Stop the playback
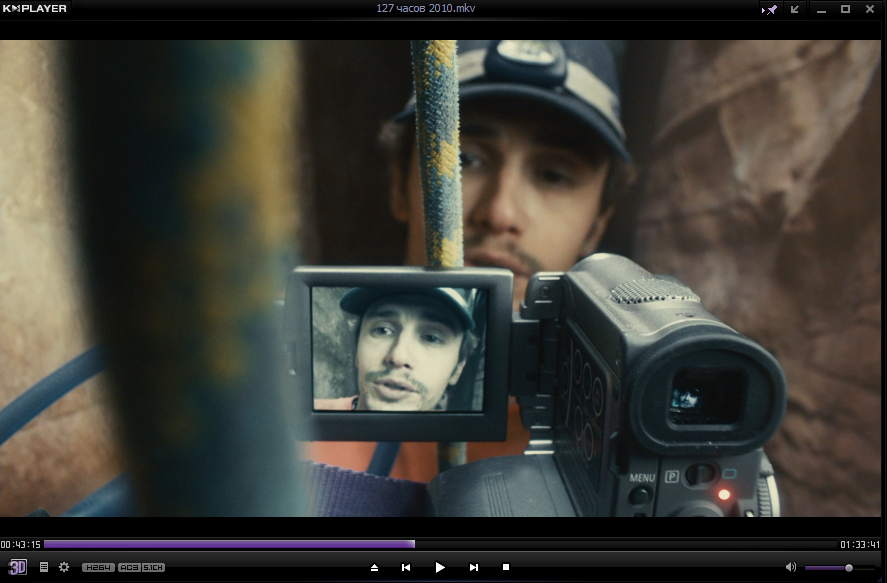Viewport: 887px width, 583px height. [506, 567]
